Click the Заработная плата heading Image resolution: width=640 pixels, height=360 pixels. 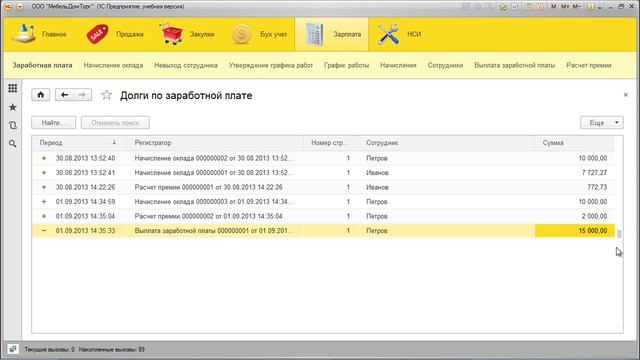coord(42,65)
